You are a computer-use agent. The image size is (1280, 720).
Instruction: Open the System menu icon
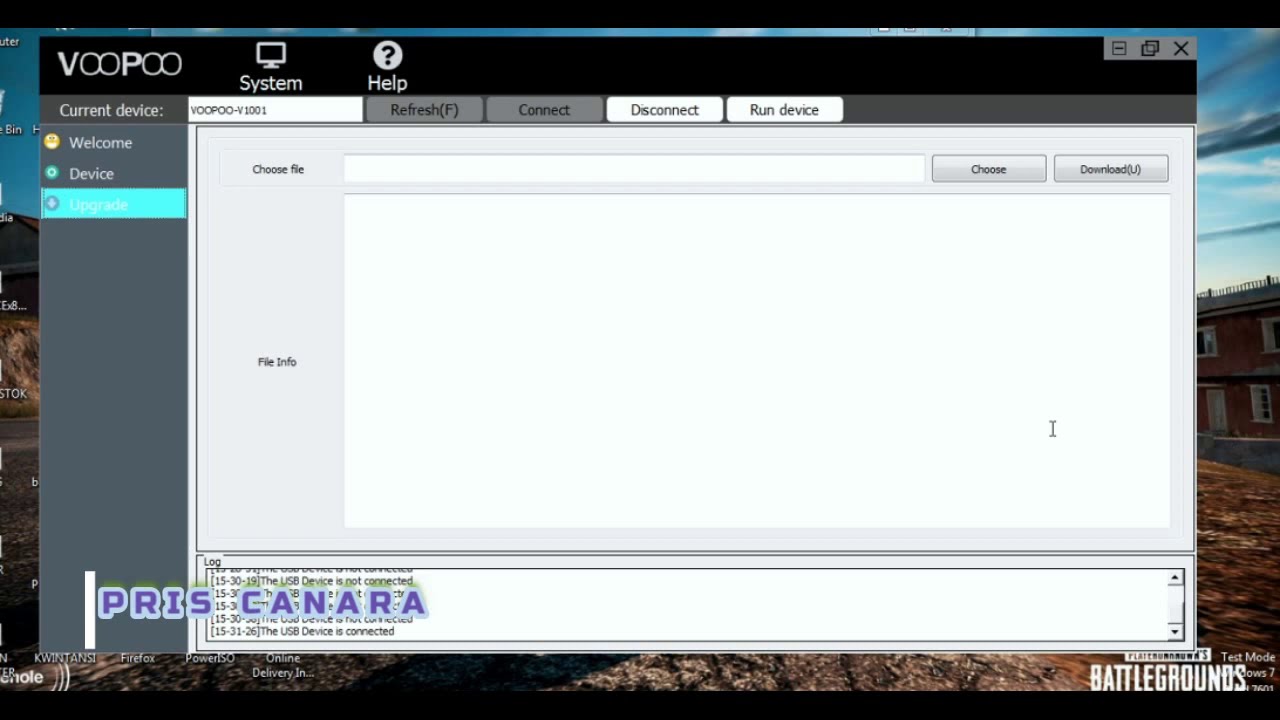(270, 55)
